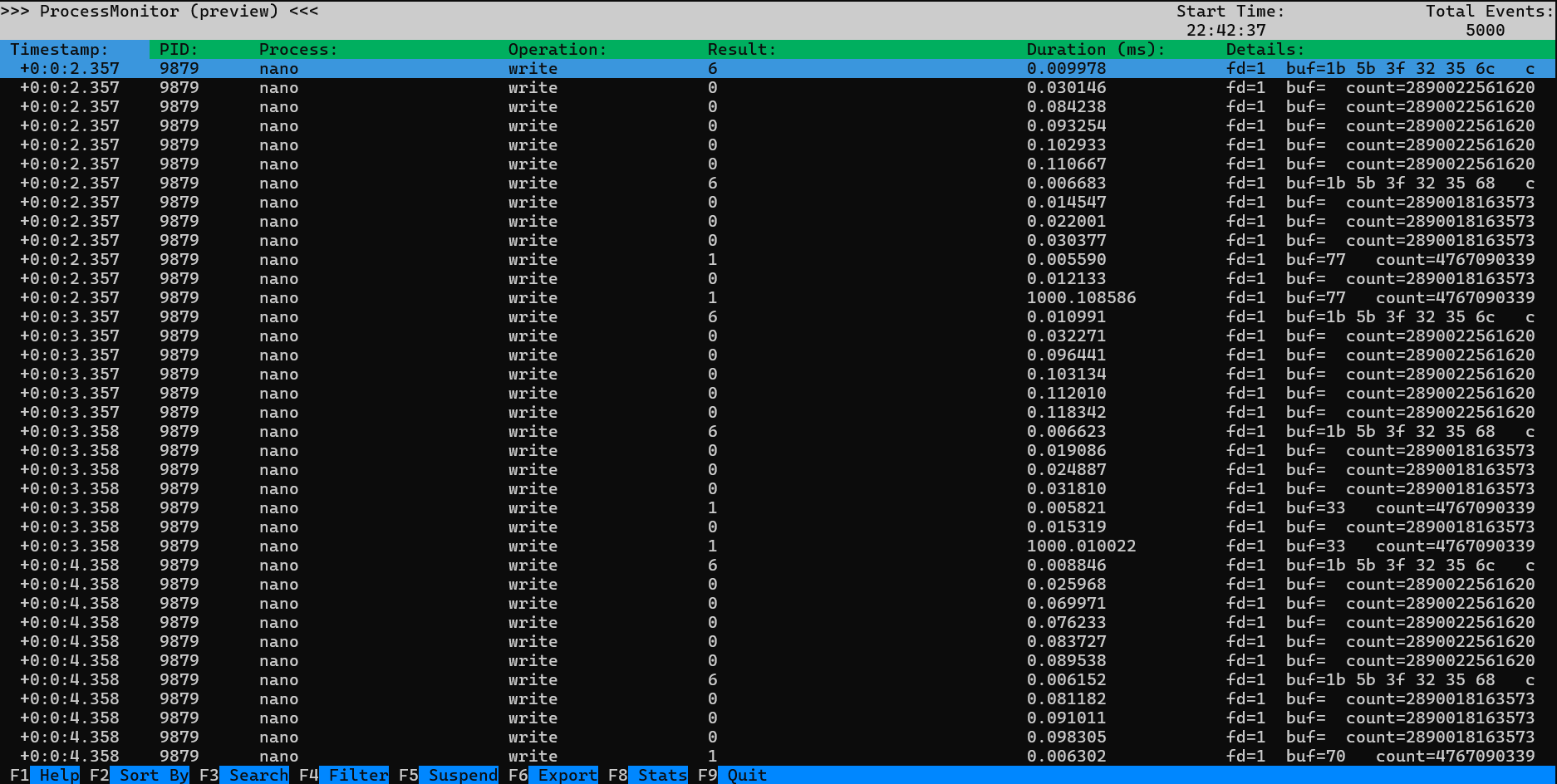Click the row with duration 0.084238

778,107
